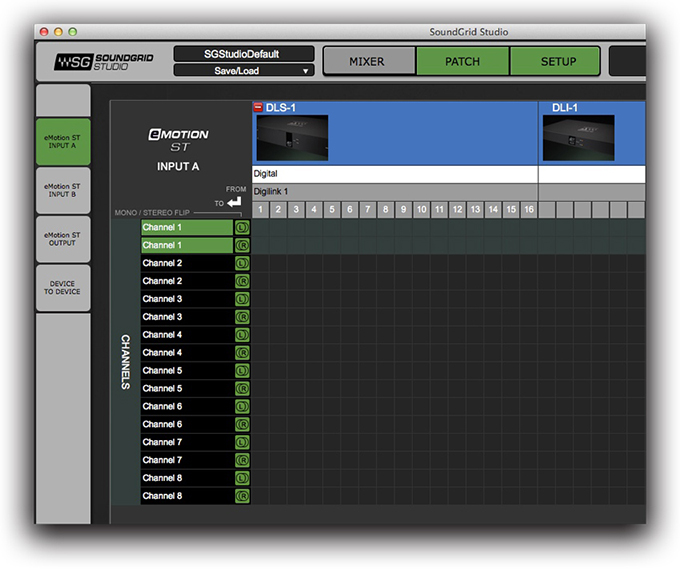Click the R flip icon for Channel 8

pyautogui.click(x=242, y=496)
